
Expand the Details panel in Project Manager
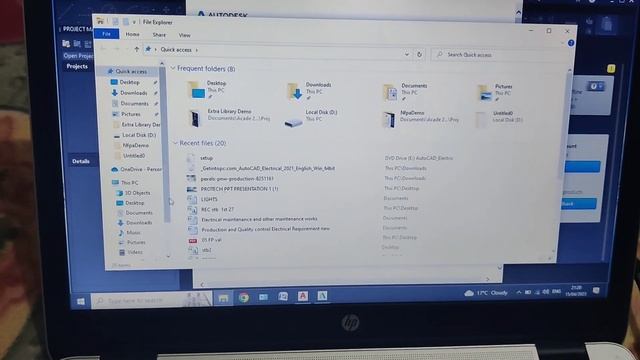pyautogui.click(x=80, y=161)
